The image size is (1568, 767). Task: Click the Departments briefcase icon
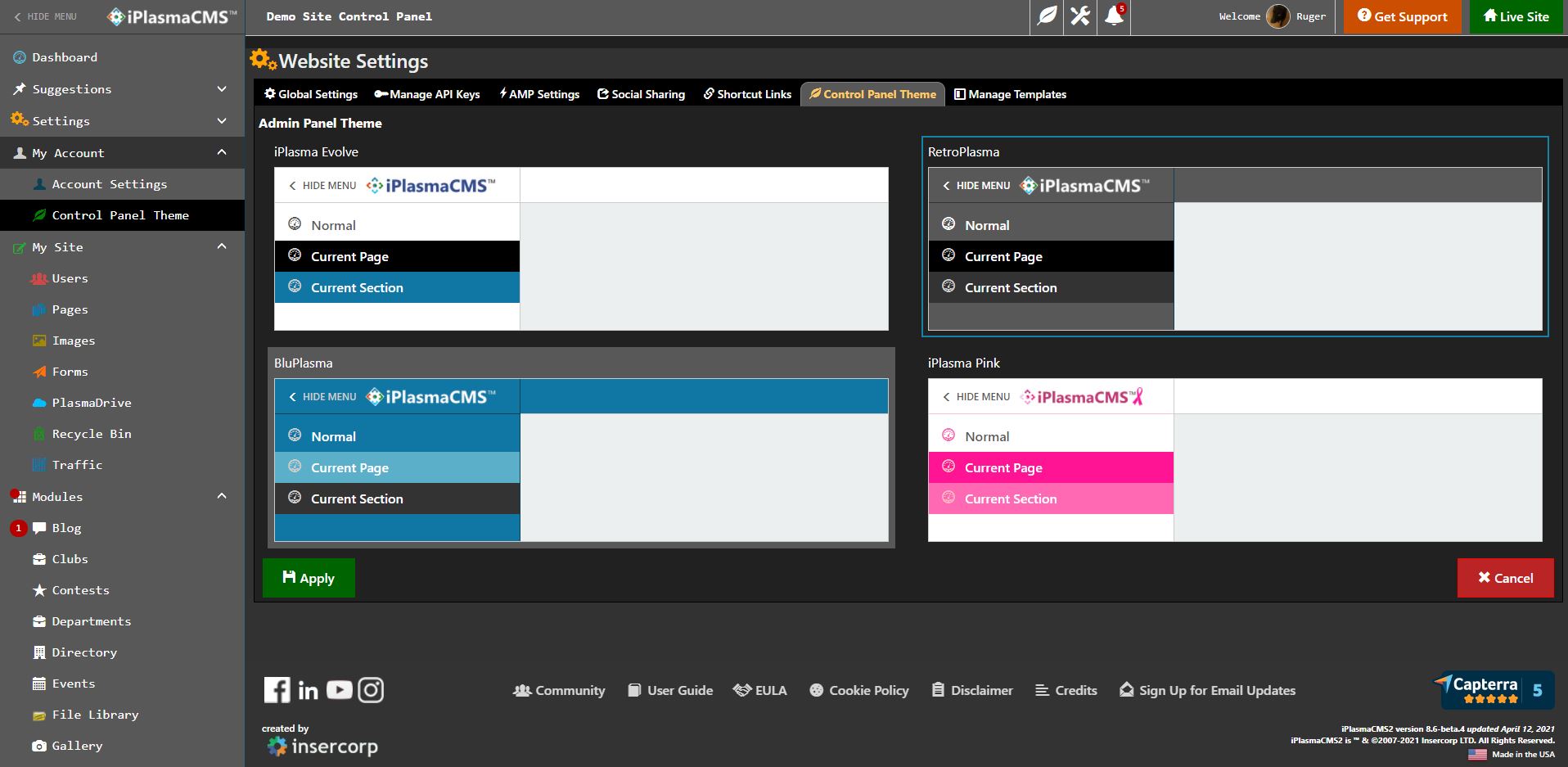(x=38, y=621)
